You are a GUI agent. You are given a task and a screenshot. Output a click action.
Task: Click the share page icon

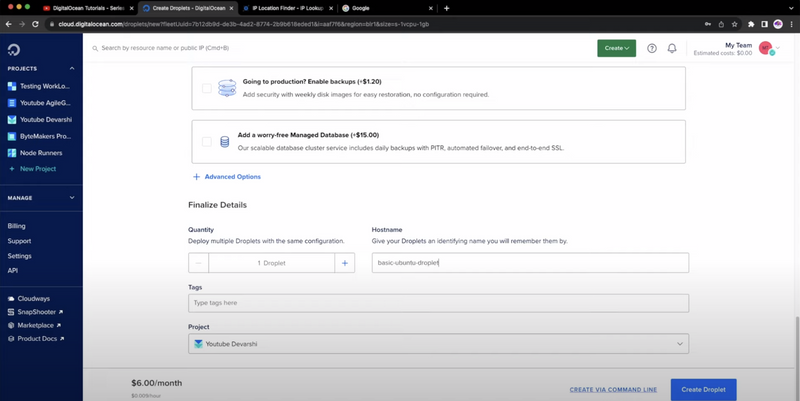pos(721,24)
